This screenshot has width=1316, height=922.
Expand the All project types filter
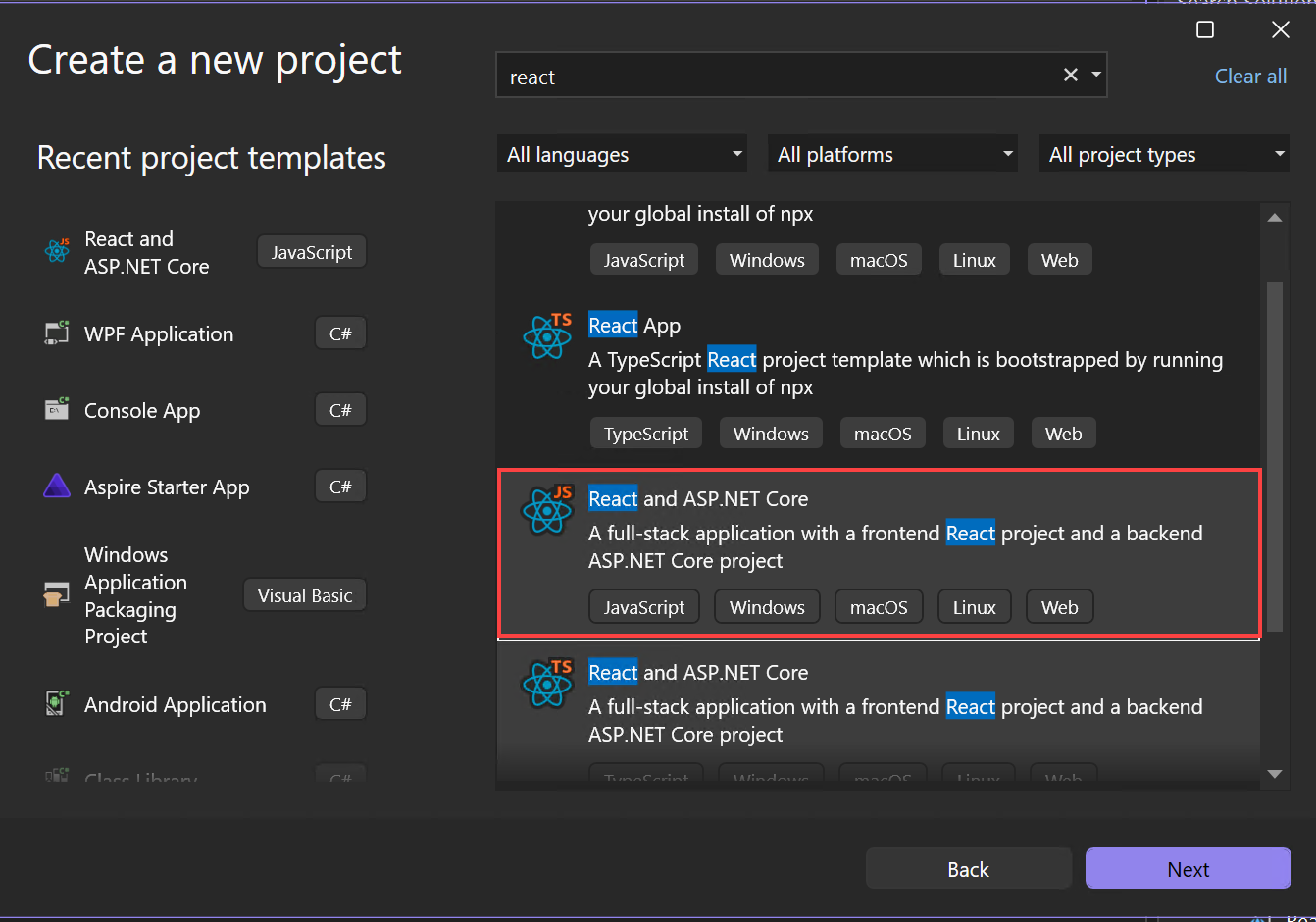1163,153
